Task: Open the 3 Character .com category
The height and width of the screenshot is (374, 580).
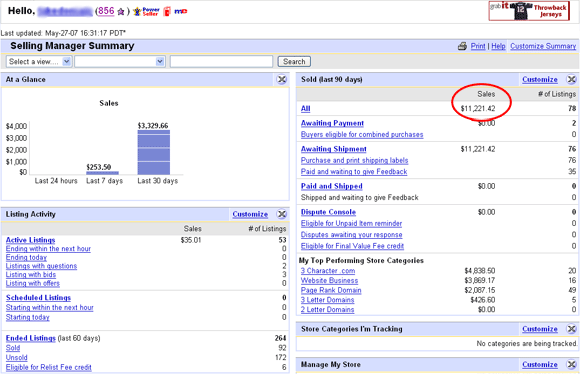Action: tap(328, 271)
